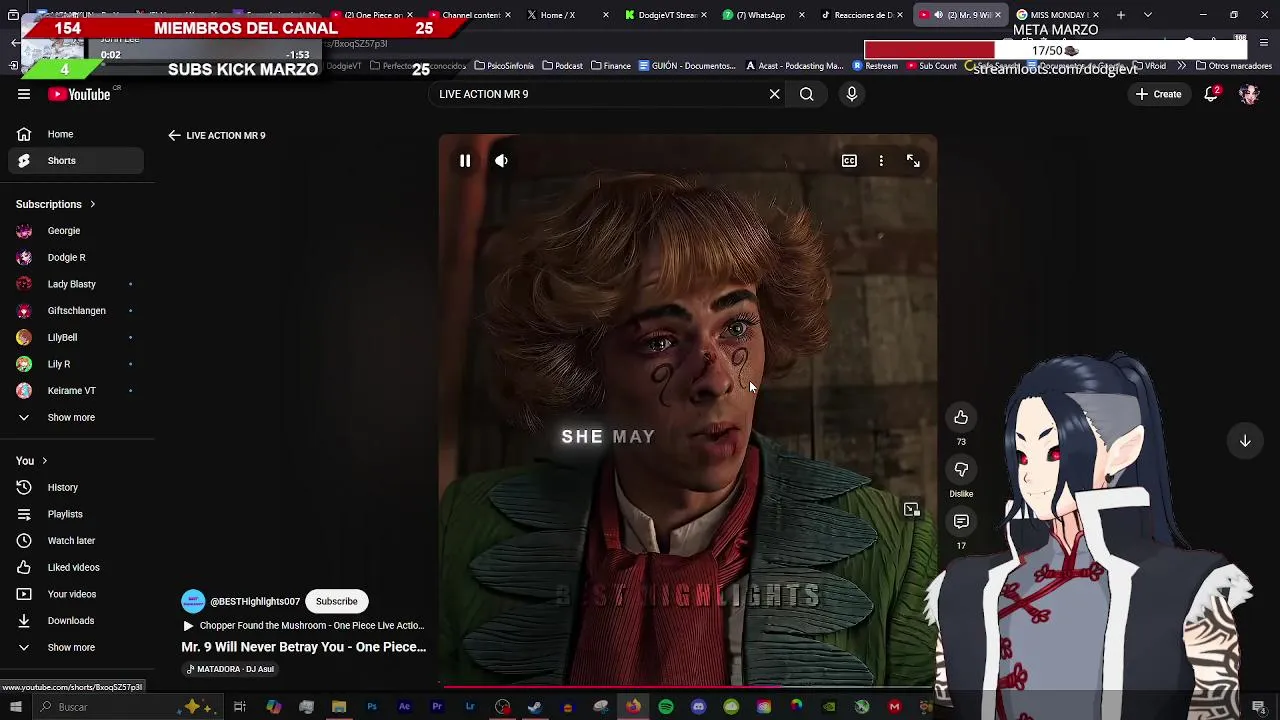Subscribe to @BESTHighlights007
Viewport: 1280px width, 720px height.
point(336,601)
